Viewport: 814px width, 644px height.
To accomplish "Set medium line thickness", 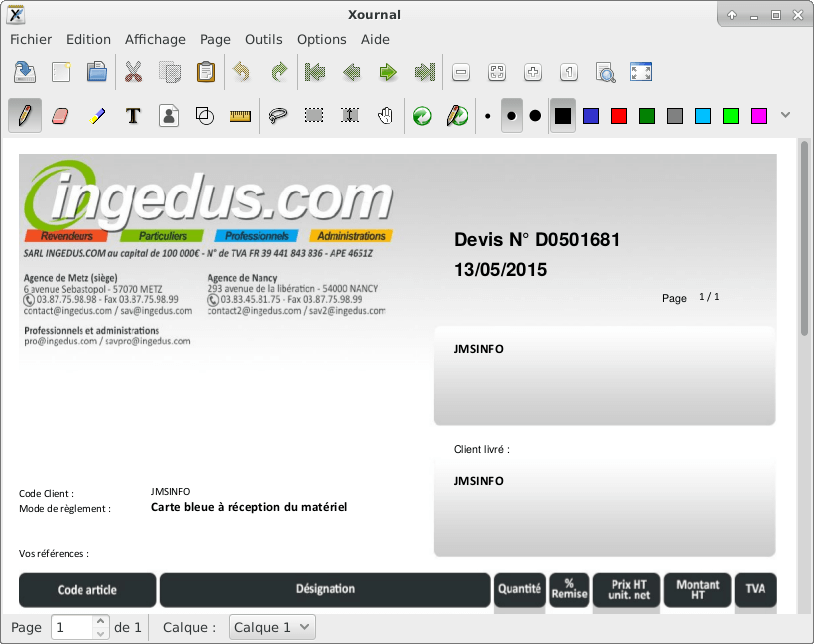I will [511, 116].
